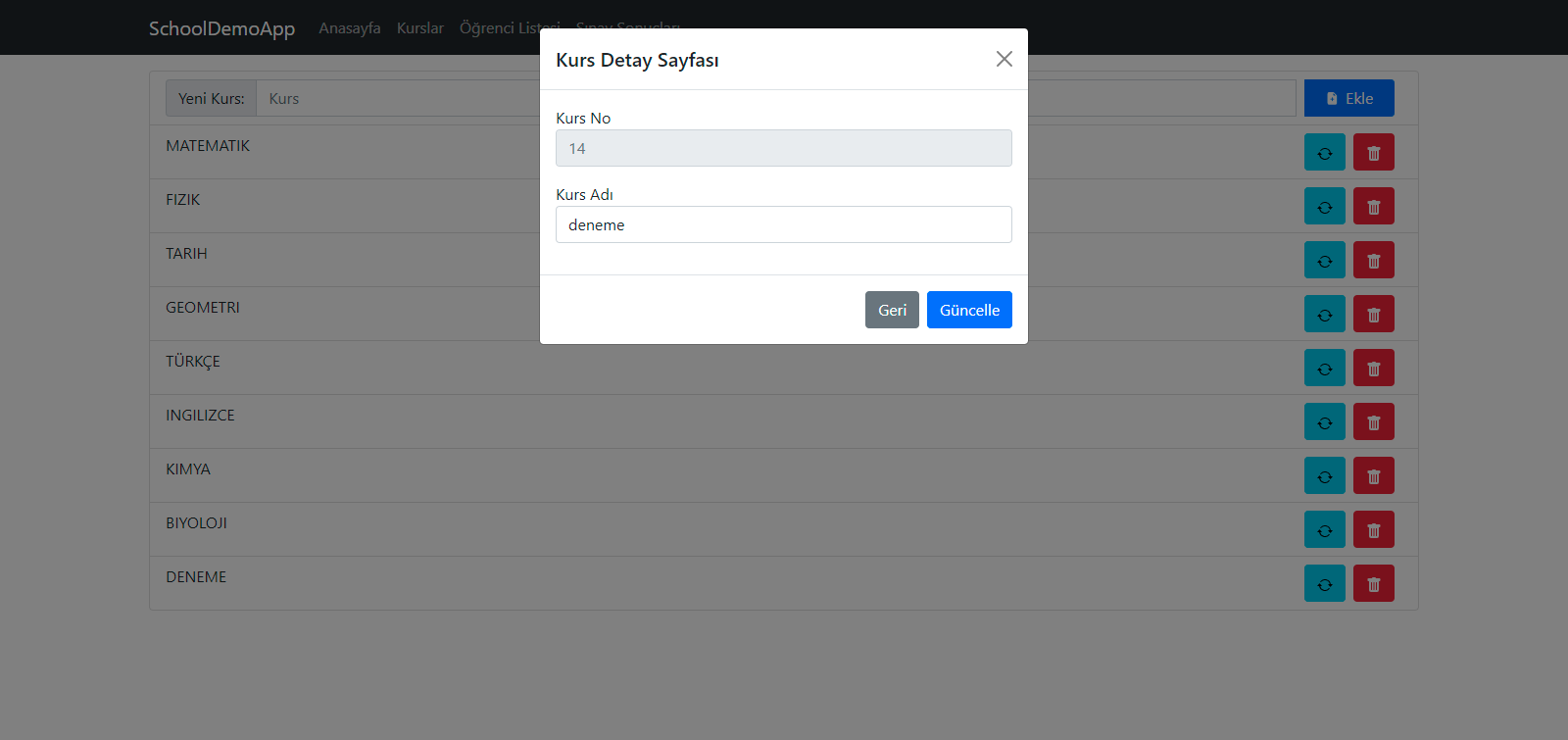The width and height of the screenshot is (1568, 740).
Task: Open update for the TARIH course
Action: click(1324, 260)
